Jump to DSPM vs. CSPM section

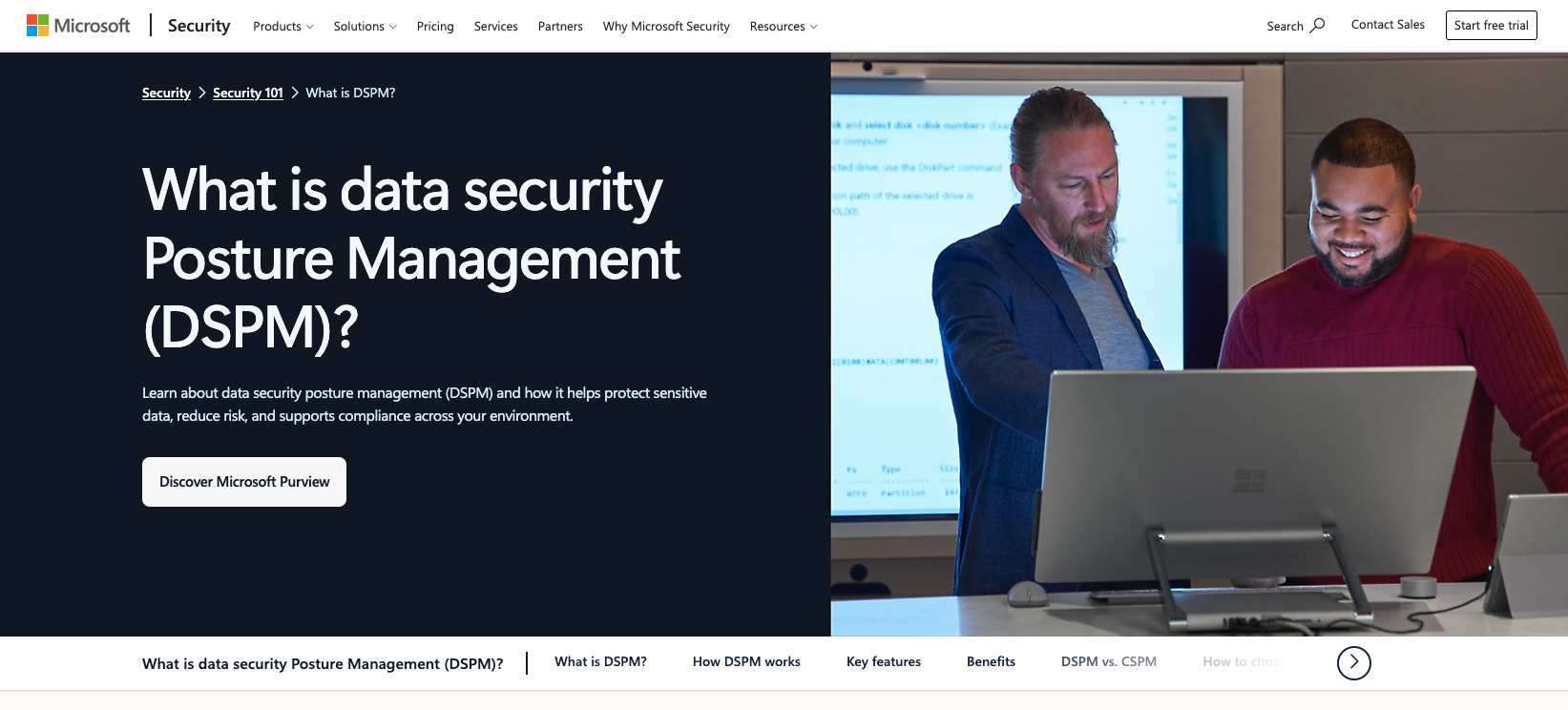[1109, 661]
